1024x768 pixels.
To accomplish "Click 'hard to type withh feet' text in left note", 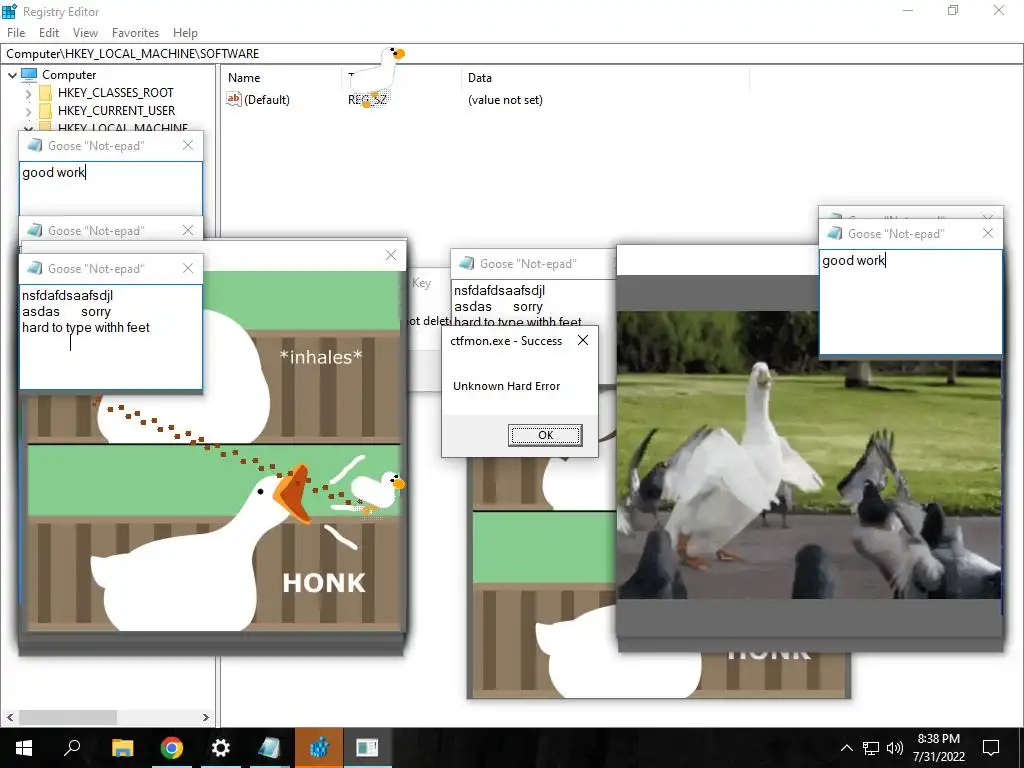I will coord(86,327).
